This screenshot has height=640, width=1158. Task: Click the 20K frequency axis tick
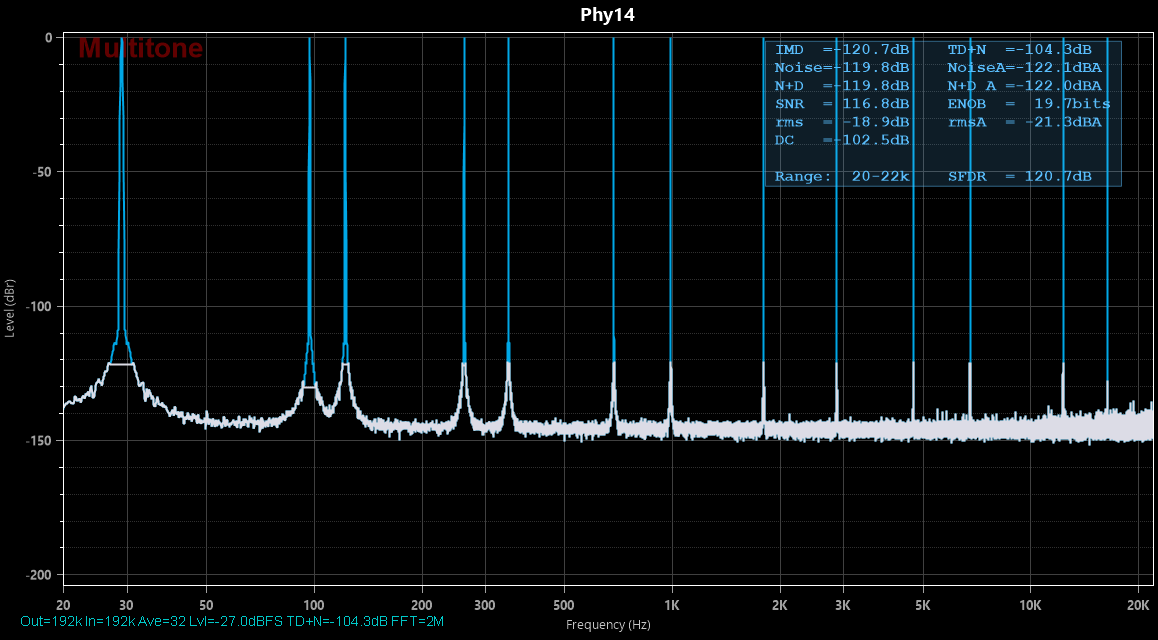1138,605
